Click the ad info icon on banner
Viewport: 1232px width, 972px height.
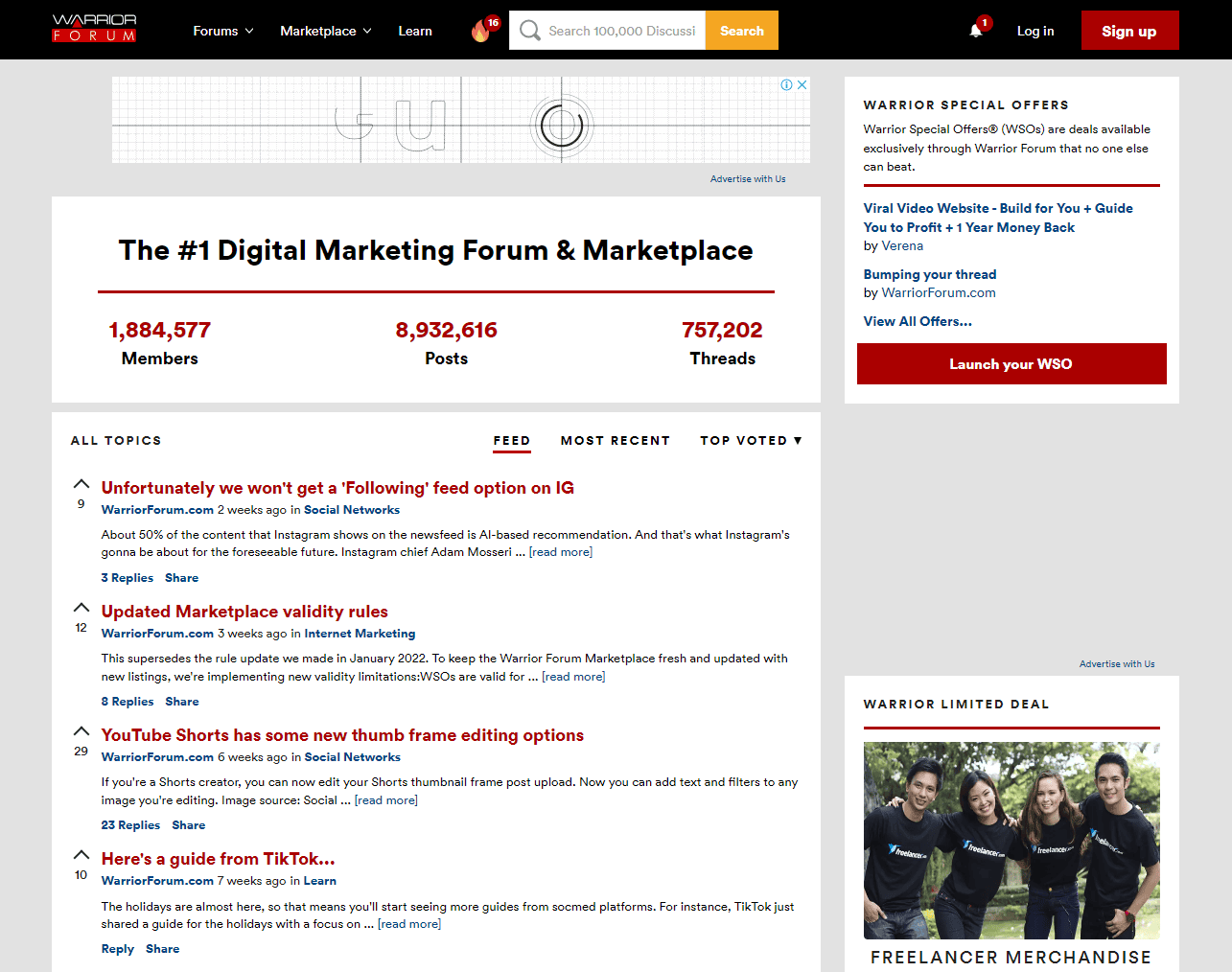[786, 84]
